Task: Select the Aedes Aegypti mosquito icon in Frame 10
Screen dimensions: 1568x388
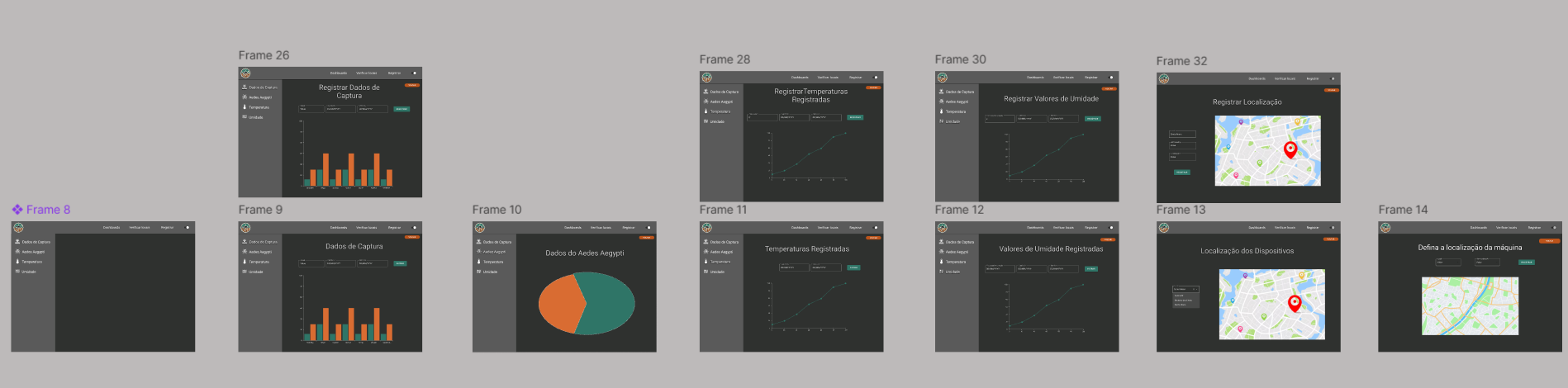Action: (x=478, y=252)
